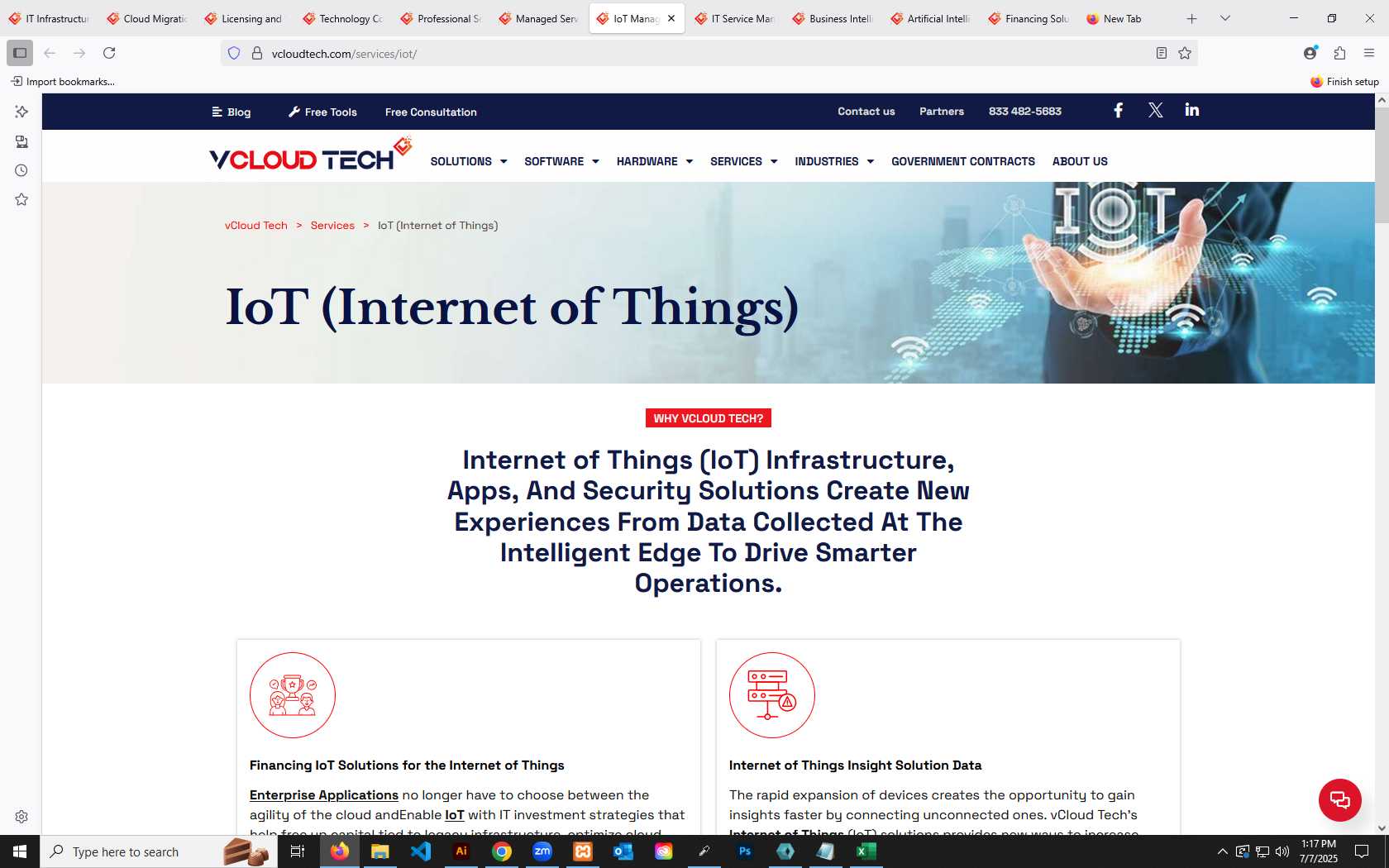Show hidden system tray icons chevron
This screenshot has width=1389, height=868.
tap(1222, 851)
